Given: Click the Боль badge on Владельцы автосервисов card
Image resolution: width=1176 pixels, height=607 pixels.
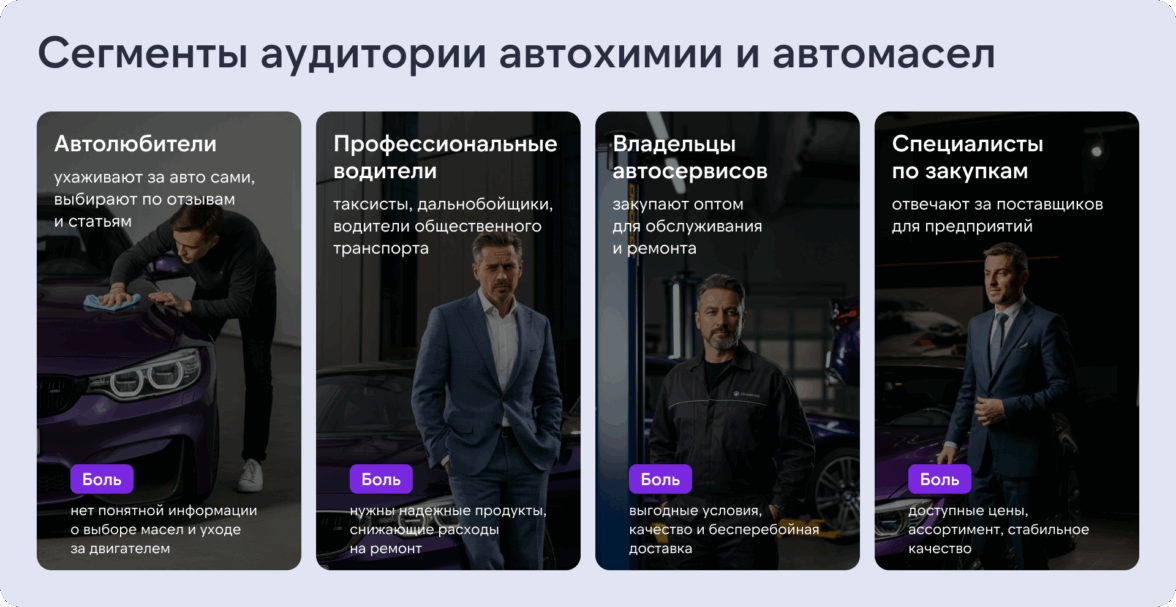Looking at the screenshot, I should pyautogui.click(x=660, y=479).
